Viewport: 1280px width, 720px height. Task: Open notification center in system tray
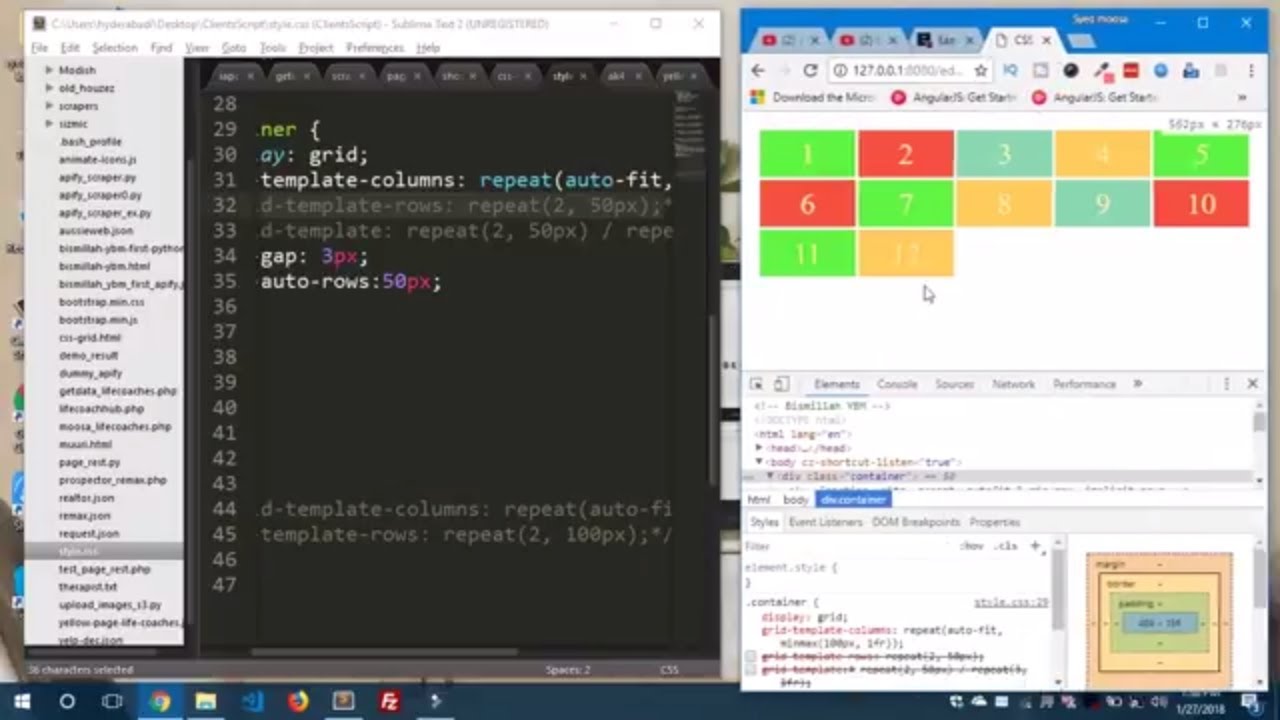(1250, 702)
